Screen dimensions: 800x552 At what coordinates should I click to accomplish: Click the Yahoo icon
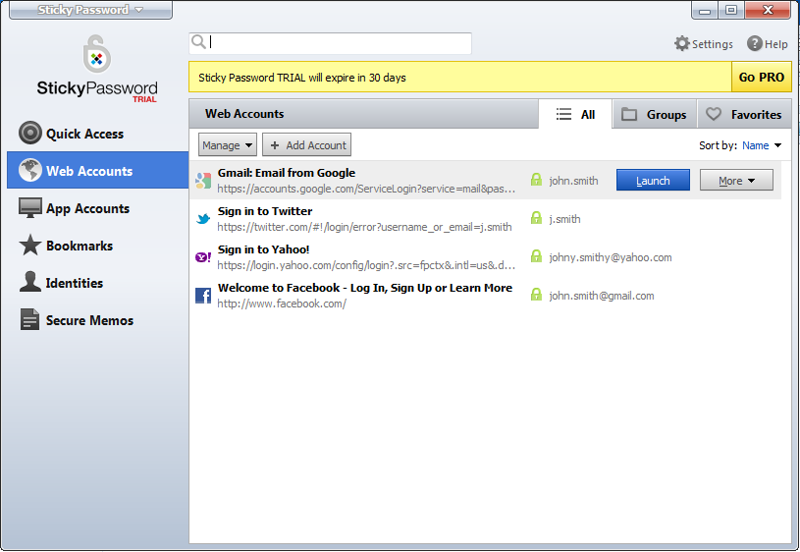(x=203, y=257)
